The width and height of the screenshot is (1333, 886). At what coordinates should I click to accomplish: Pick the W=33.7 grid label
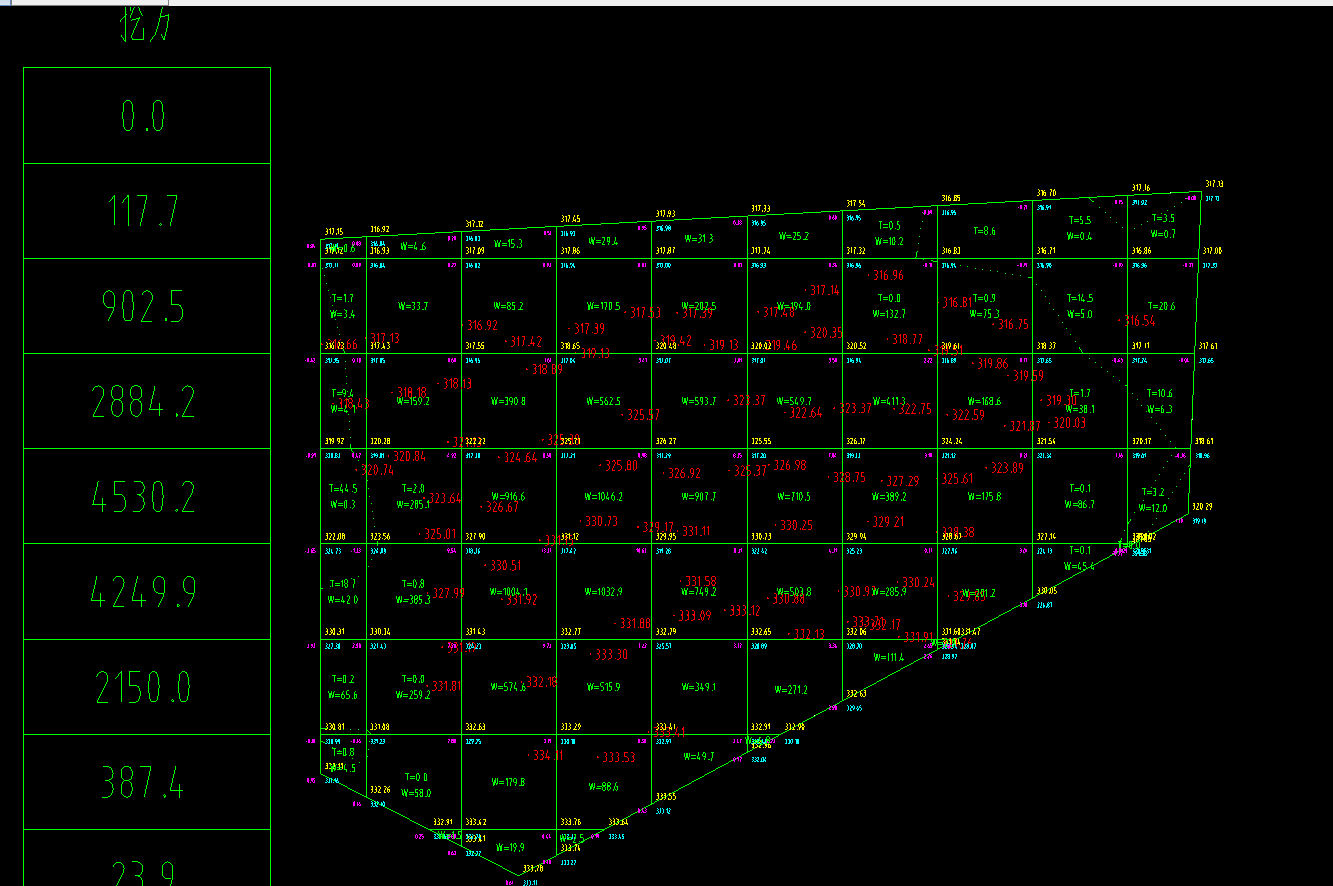coord(413,306)
